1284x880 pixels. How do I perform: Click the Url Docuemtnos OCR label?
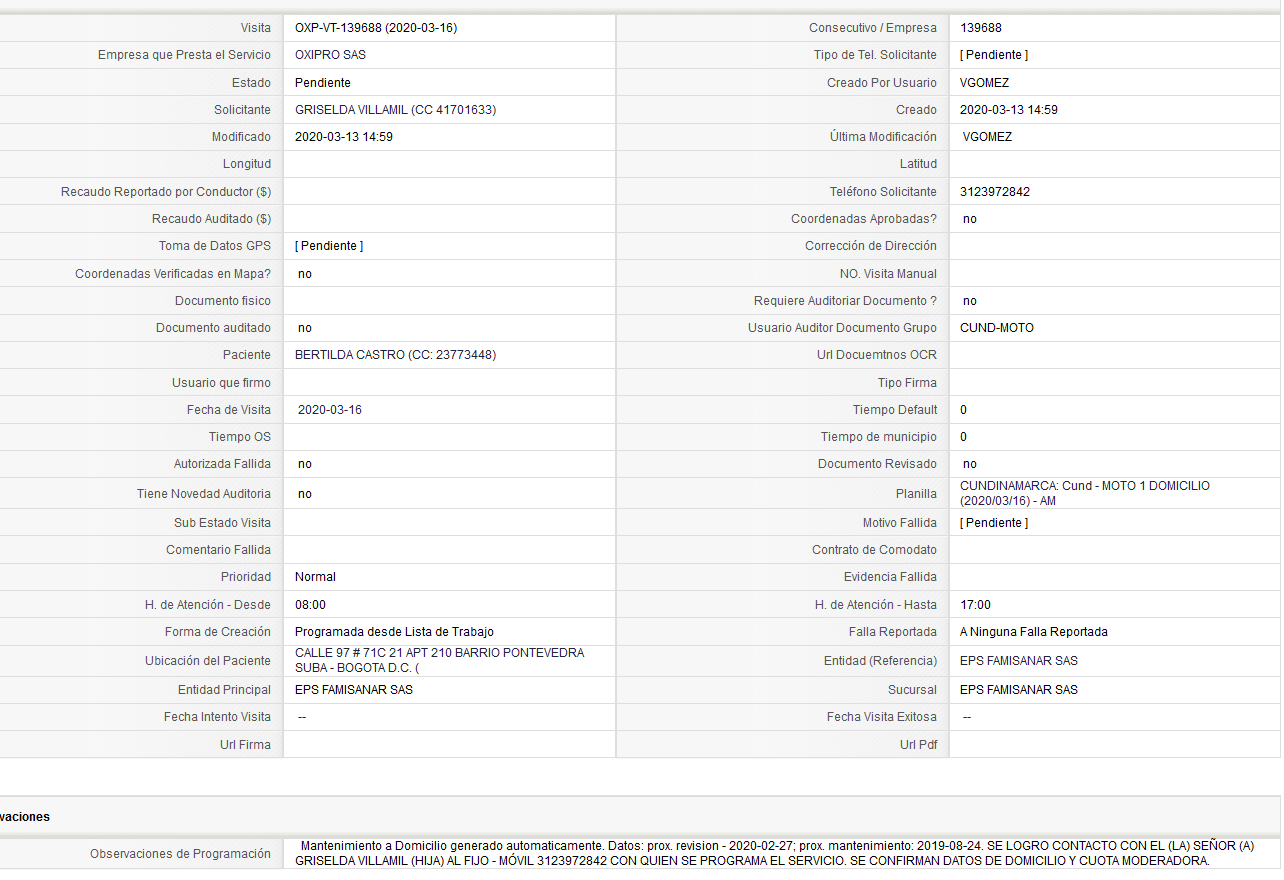pyautogui.click(x=877, y=355)
